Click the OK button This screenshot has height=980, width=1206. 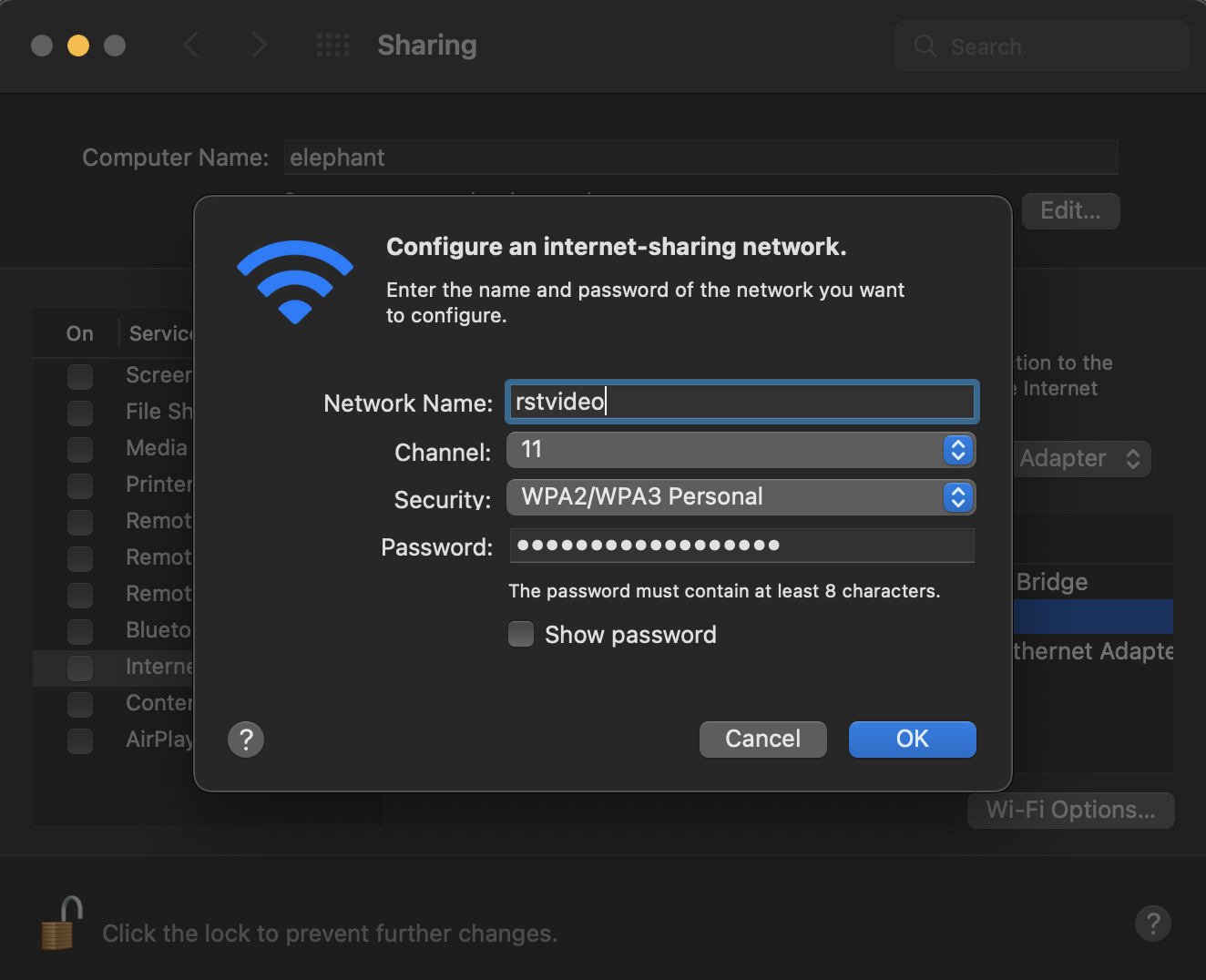pyautogui.click(x=911, y=739)
